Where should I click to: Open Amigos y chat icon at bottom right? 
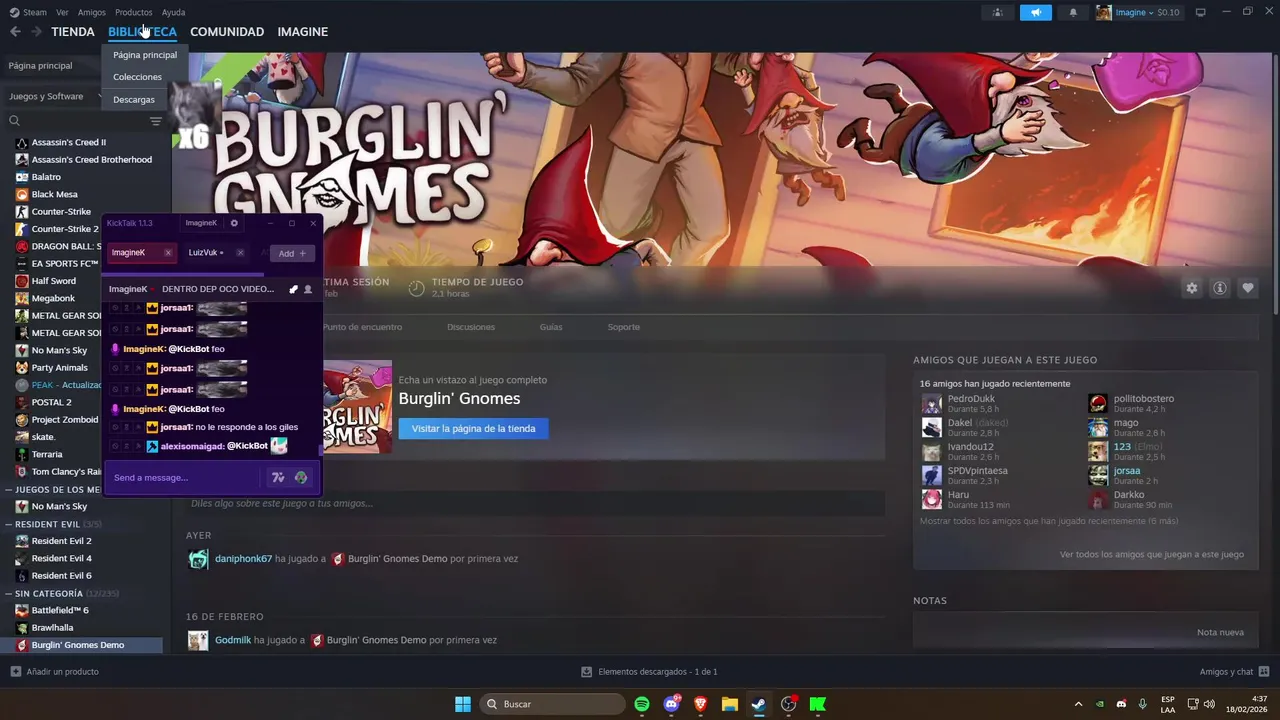coord(1264,672)
